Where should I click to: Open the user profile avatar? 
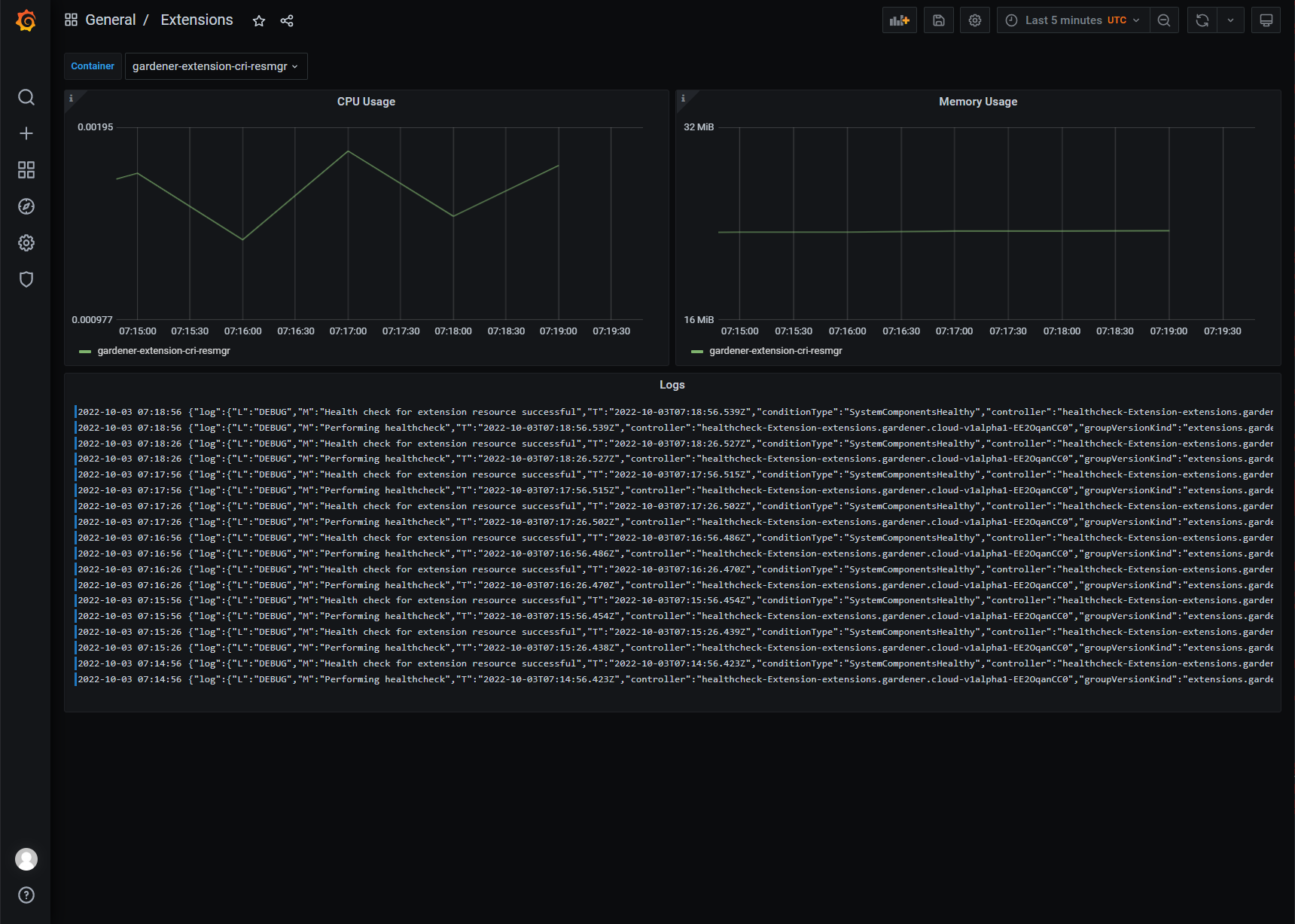26,859
